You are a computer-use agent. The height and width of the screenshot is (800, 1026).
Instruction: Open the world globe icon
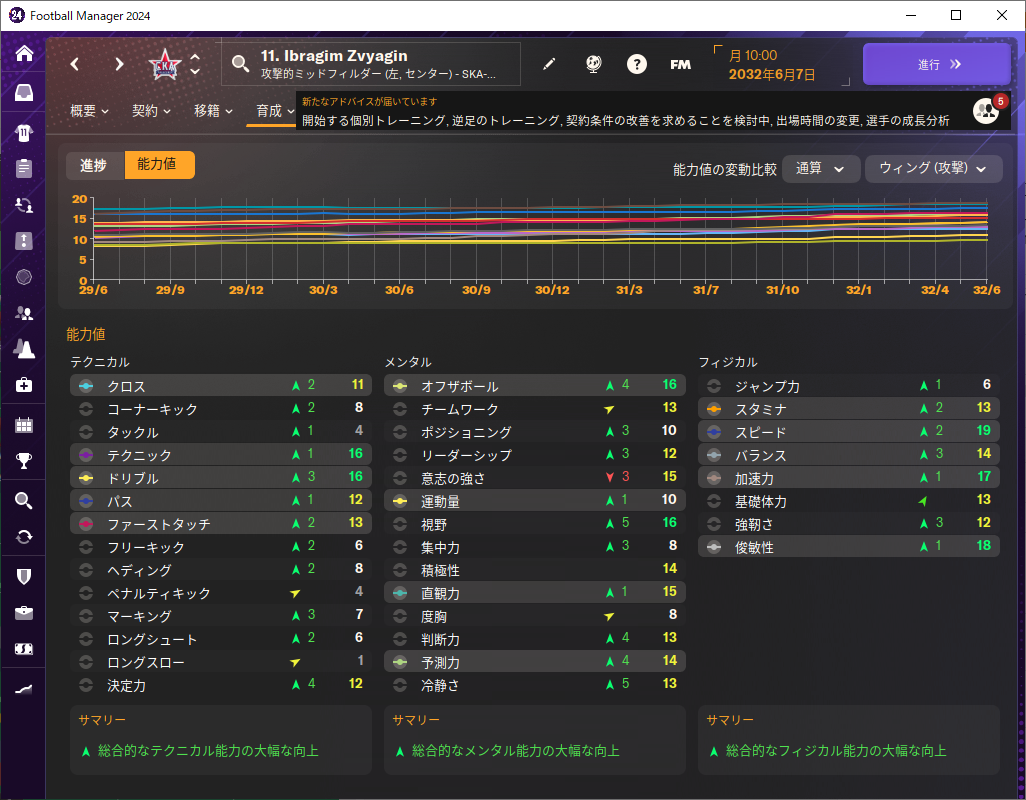click(593, 64)
